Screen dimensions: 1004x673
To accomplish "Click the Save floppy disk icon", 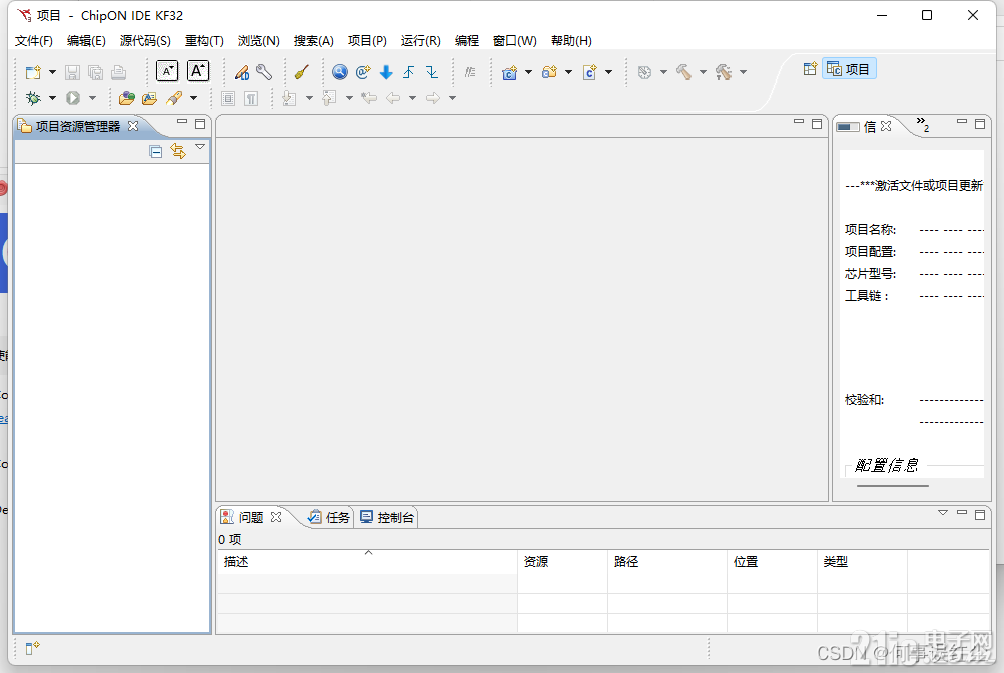I will pyautogui.click(x=72, y=72).
